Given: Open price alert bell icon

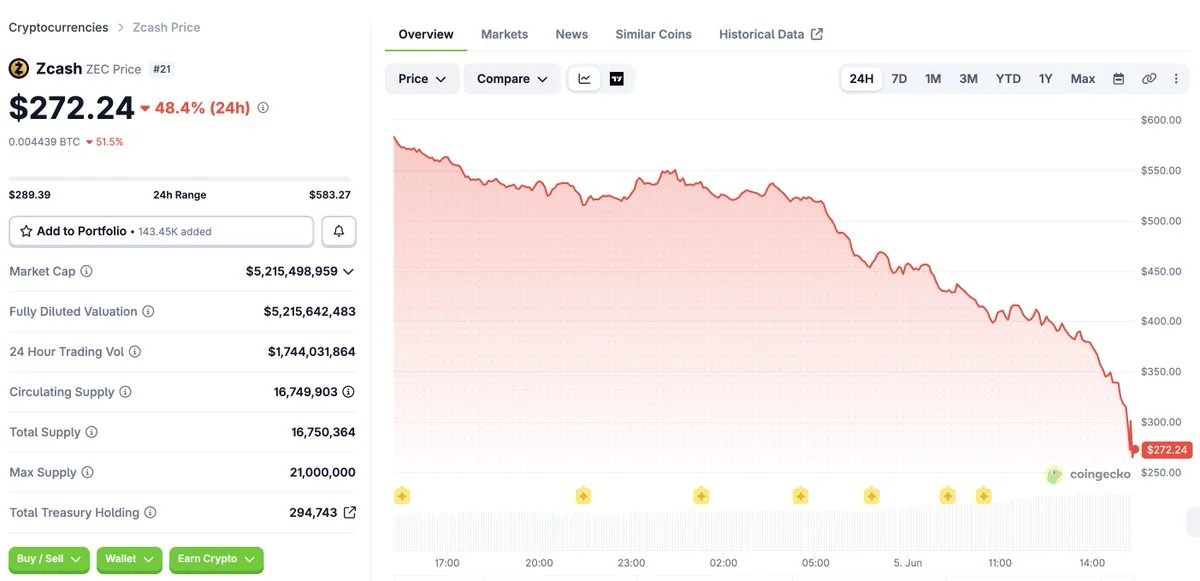Looking at the screenshot, I should click(339, 231).
